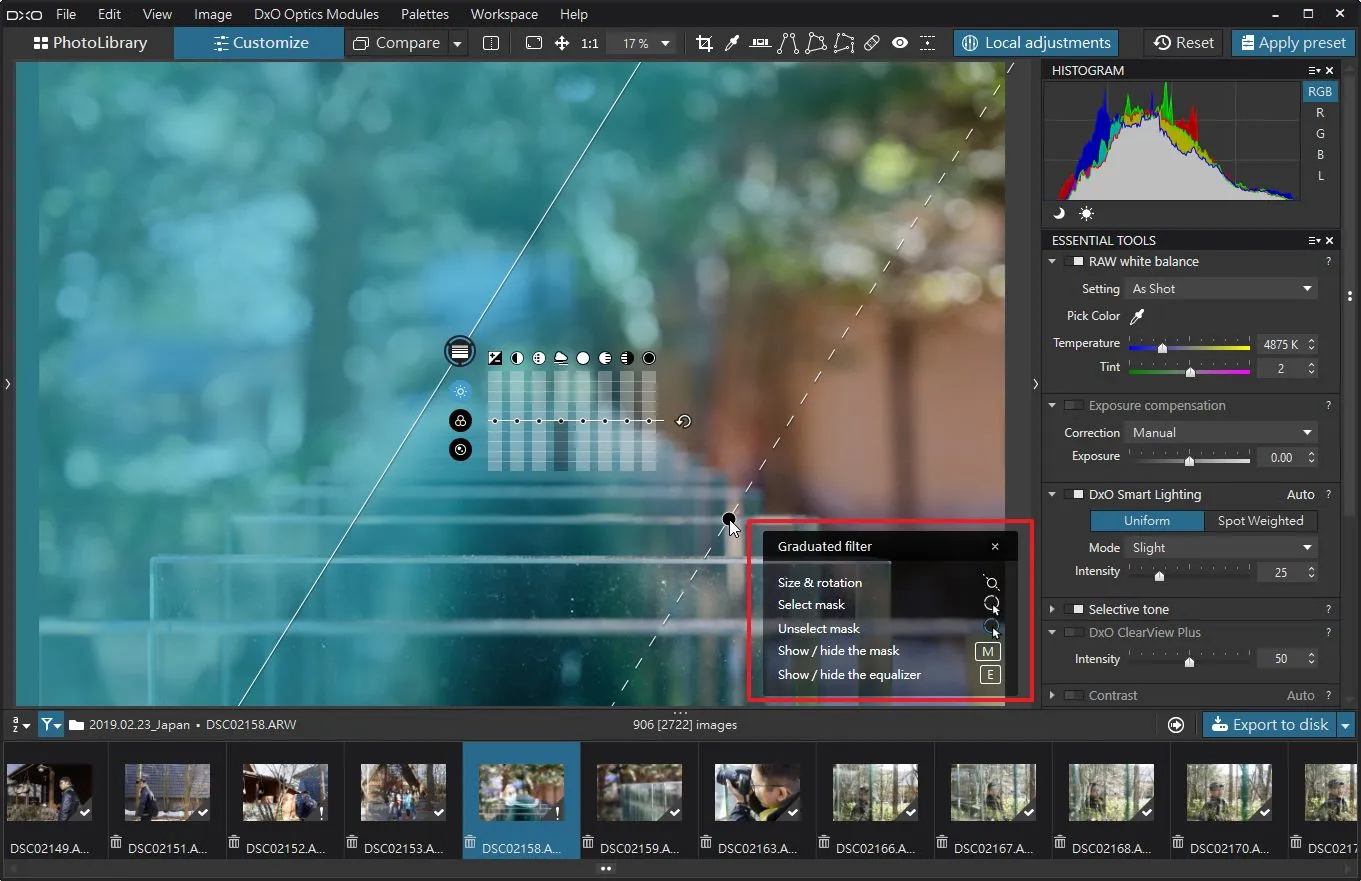
Task: Switch equalizer to Detail settings group
Action: (460, 450)
